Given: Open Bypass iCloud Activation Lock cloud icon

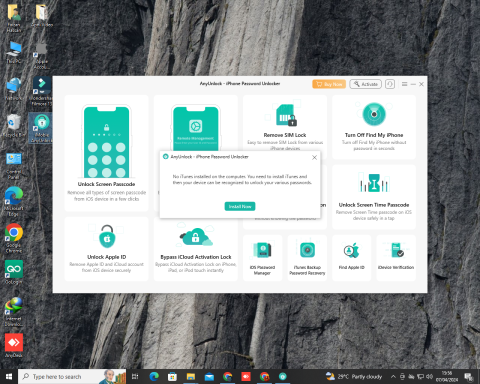Looking at the screenshot, I should coord(196,237).
